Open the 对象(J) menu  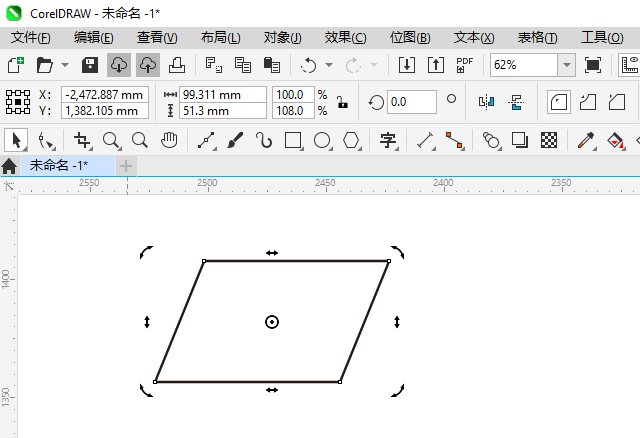[282, 38]
